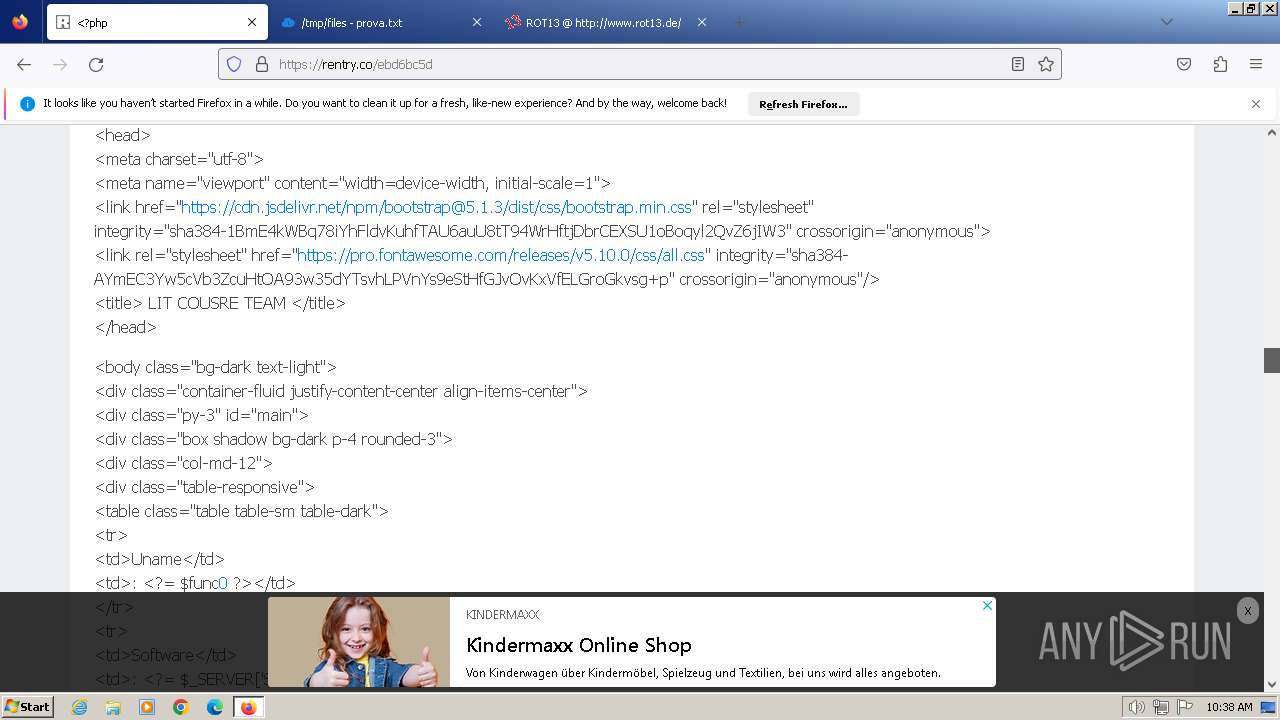View site security padlock info

262,64
